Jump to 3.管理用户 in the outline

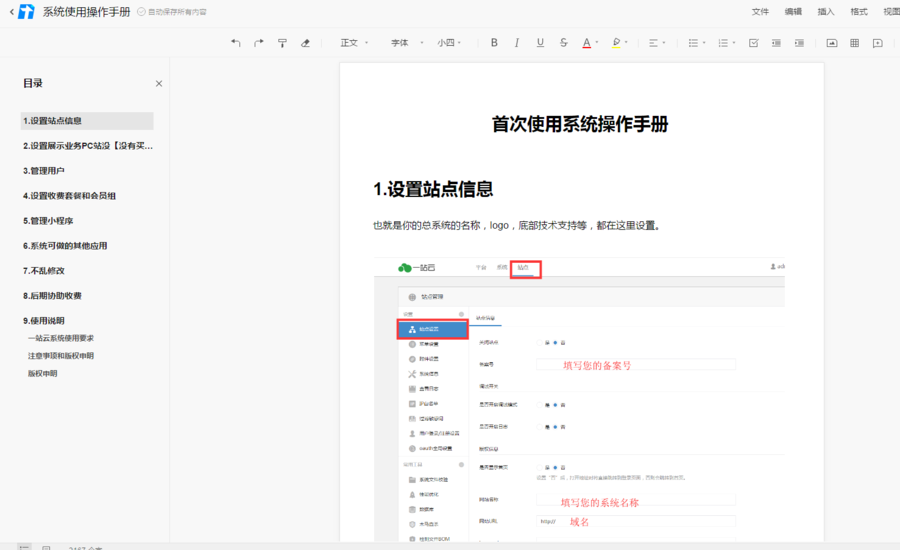pos(44,171)
